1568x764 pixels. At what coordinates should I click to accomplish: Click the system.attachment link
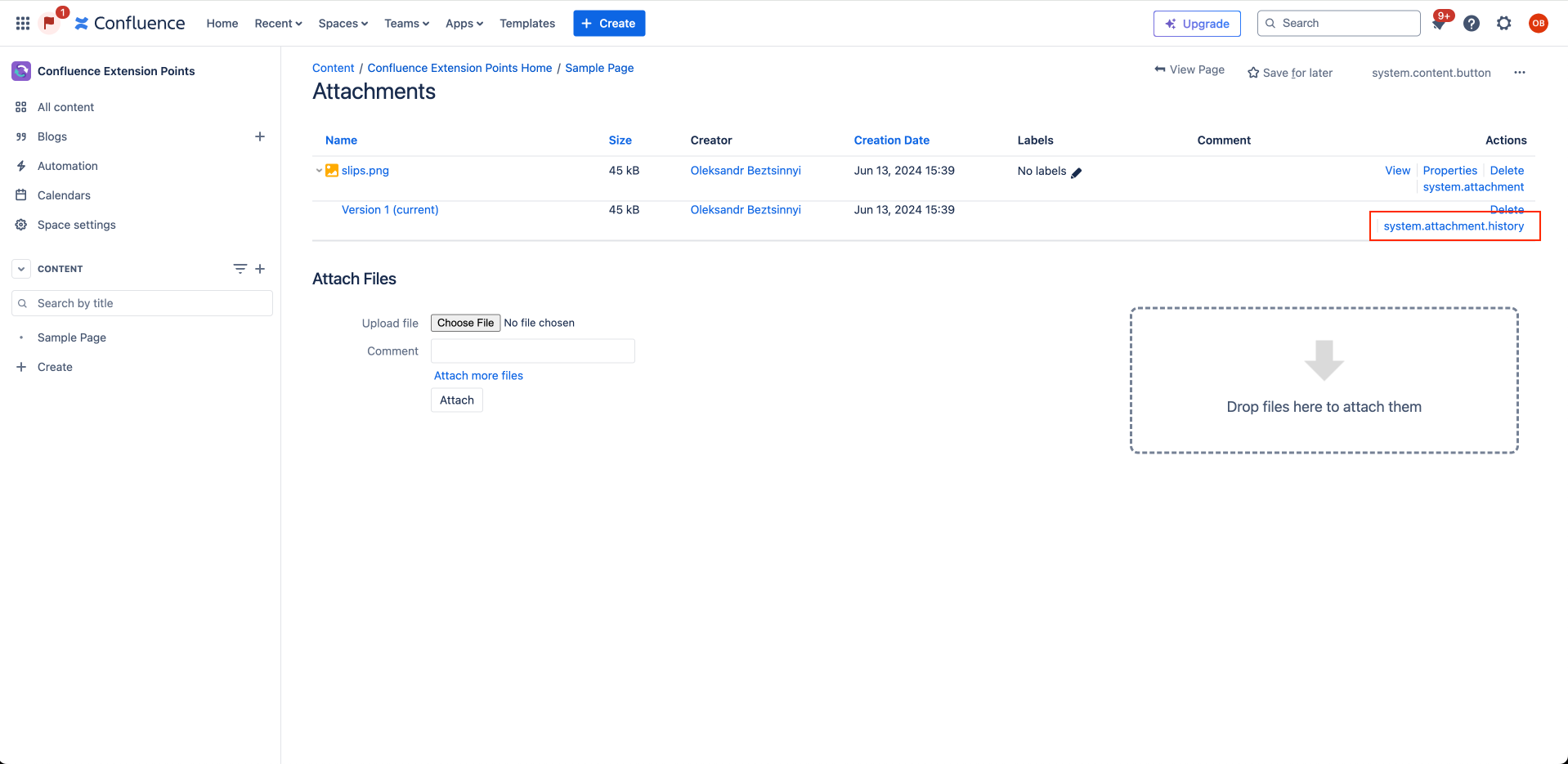pyautogui.click(x=1473, y=187)
